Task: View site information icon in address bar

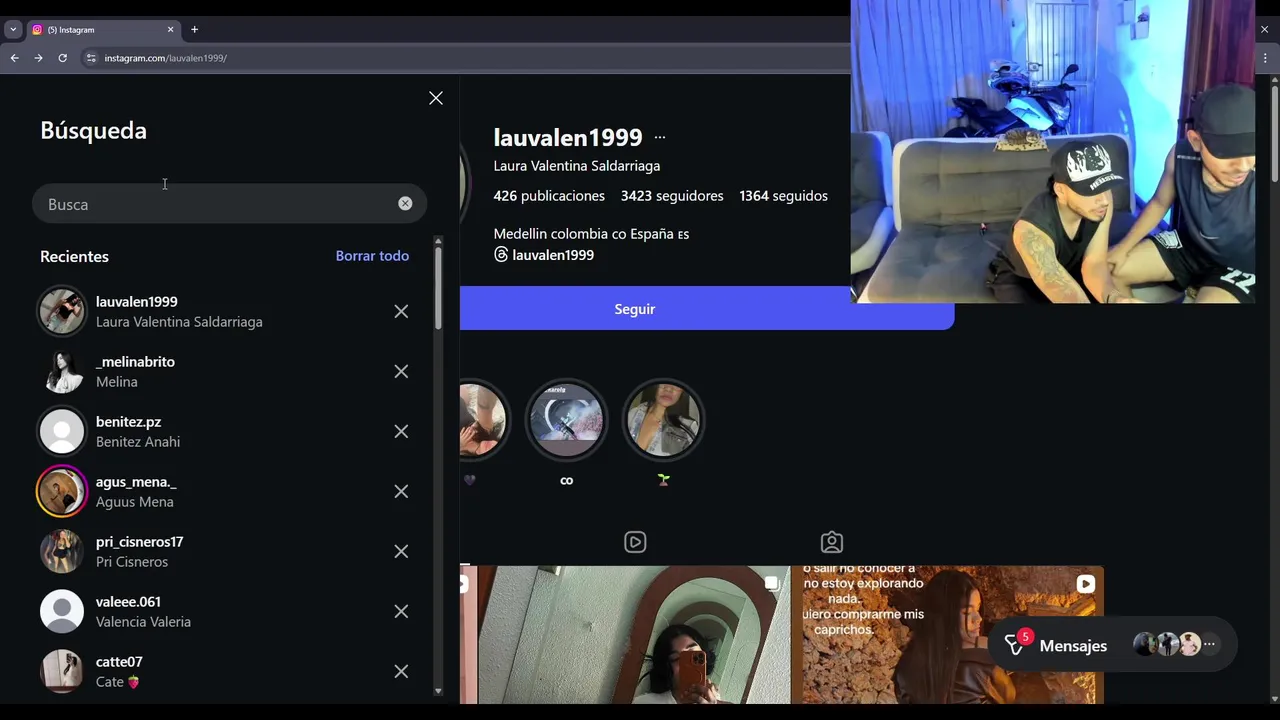Action: pos(91,58)
